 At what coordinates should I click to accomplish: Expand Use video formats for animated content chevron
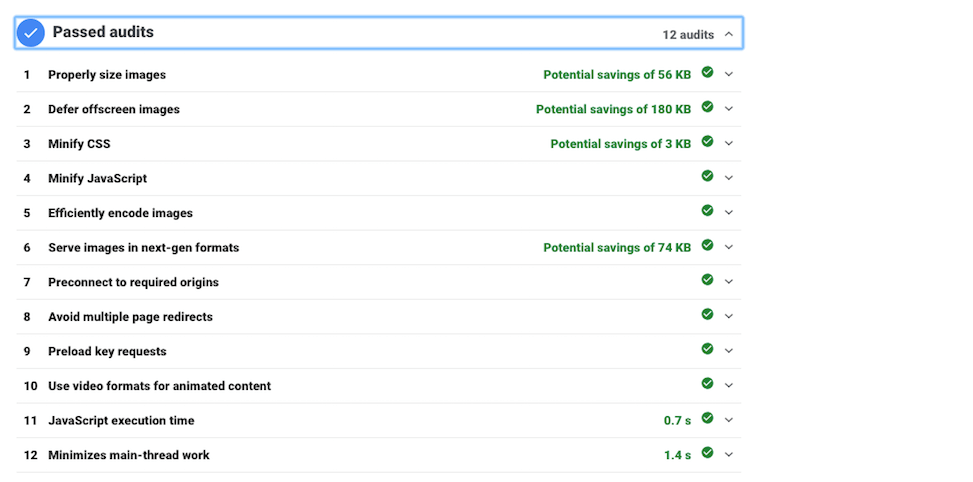point(729,385)
